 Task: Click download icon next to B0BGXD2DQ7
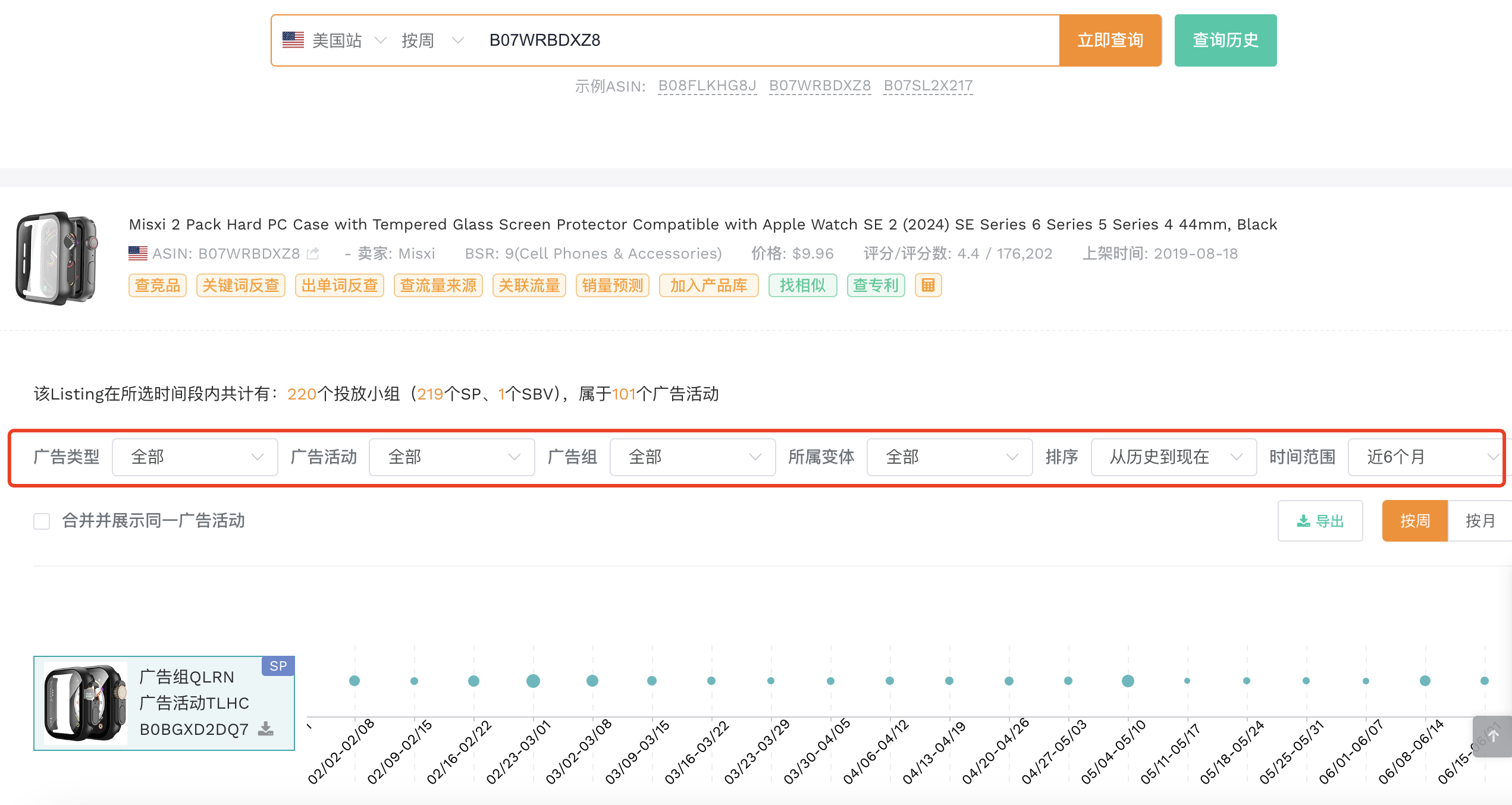(266, 729)
